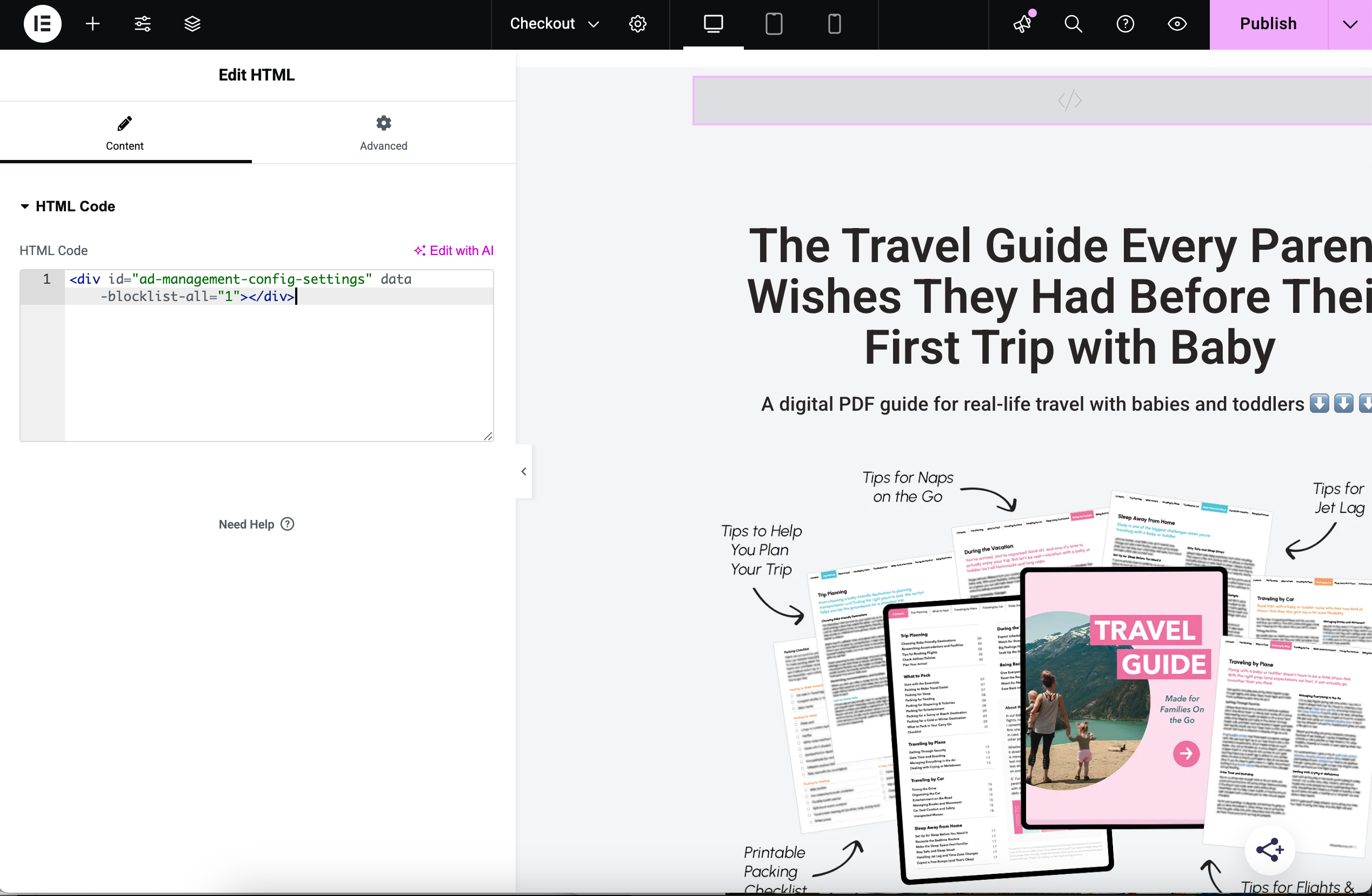Open the Finder search icon
This screenshot has height=896, width=1372.
click(1073, 24)
